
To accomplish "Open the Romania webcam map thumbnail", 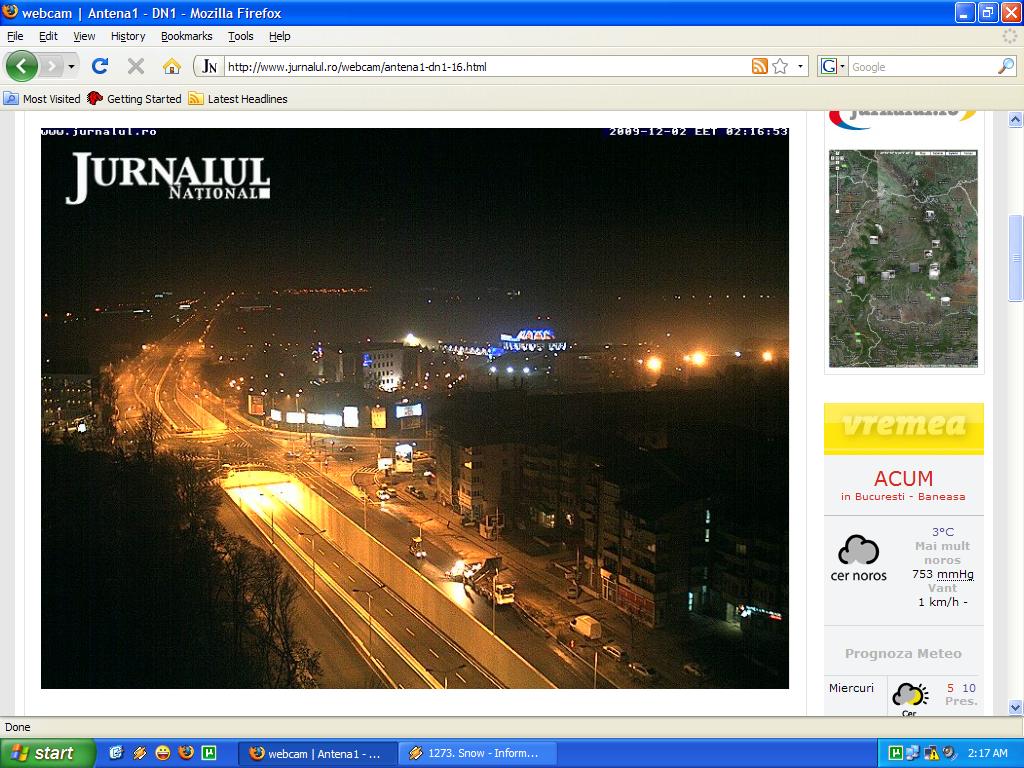I will (x=903, y=259).
